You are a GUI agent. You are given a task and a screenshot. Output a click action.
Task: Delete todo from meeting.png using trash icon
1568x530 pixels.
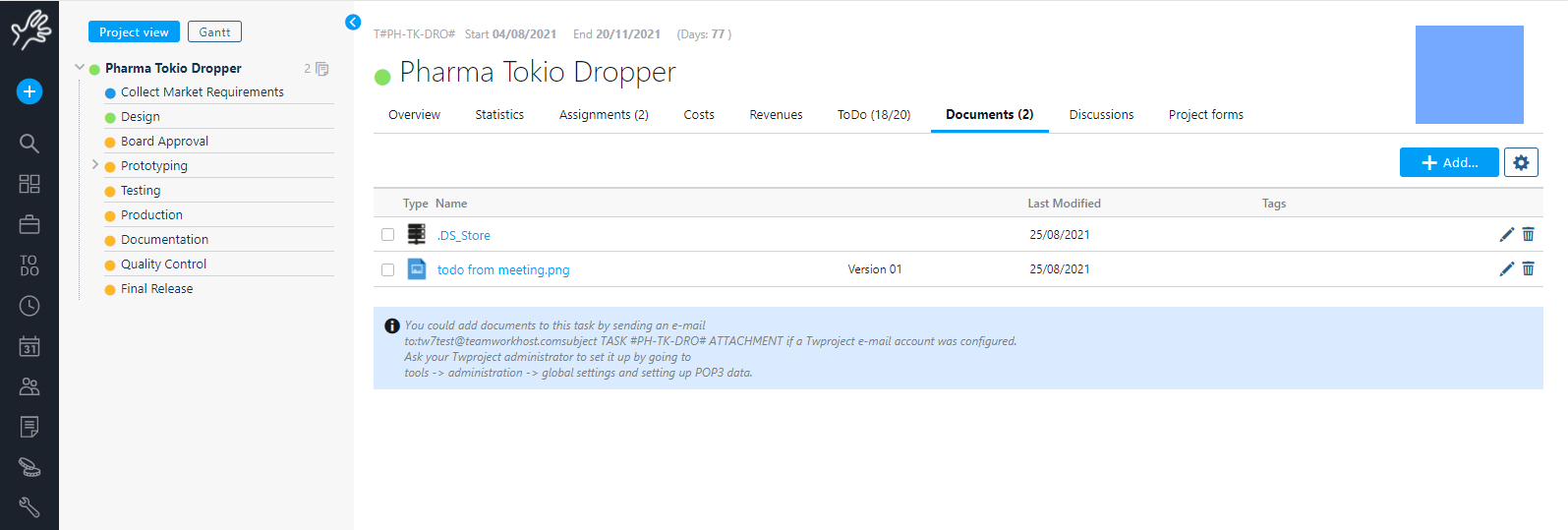coord(1529,268)
